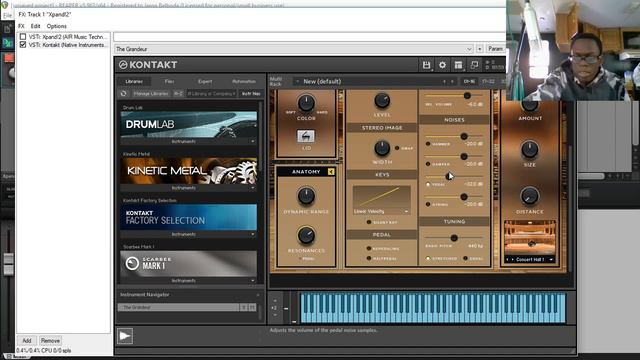
Task: Click the Pedal noise volume slider
Action: tap(454, 177)
